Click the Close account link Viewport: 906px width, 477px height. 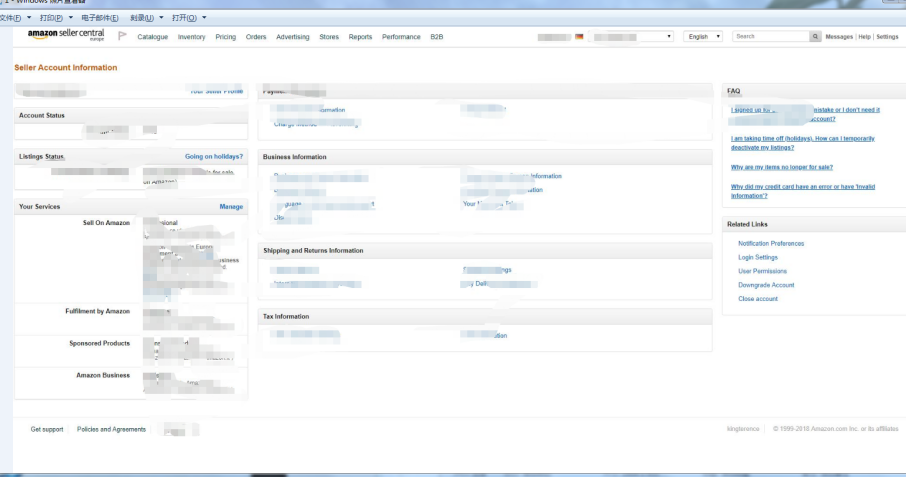758,299
